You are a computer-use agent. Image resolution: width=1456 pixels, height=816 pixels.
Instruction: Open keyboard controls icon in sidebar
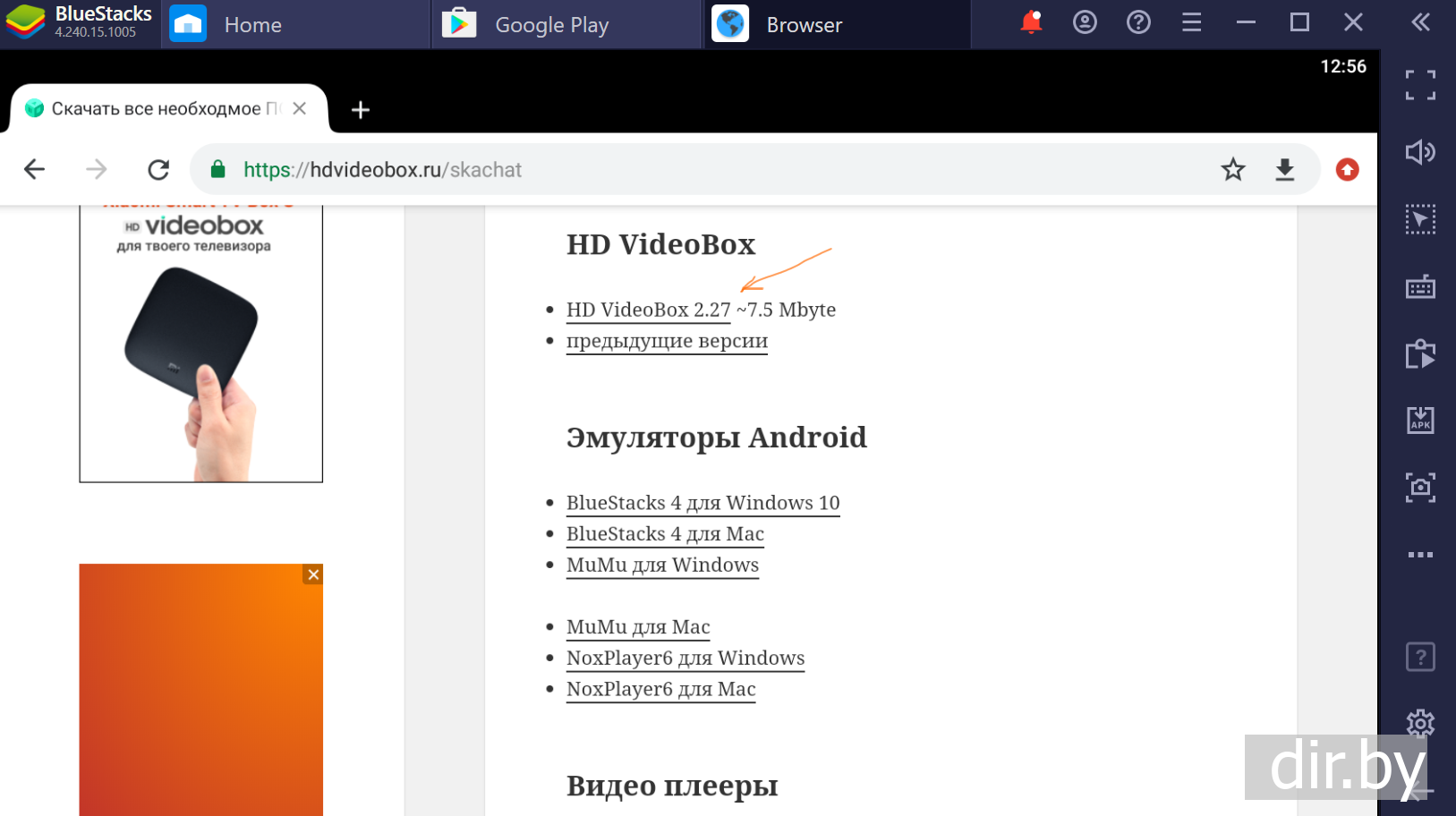point(1420,287)
